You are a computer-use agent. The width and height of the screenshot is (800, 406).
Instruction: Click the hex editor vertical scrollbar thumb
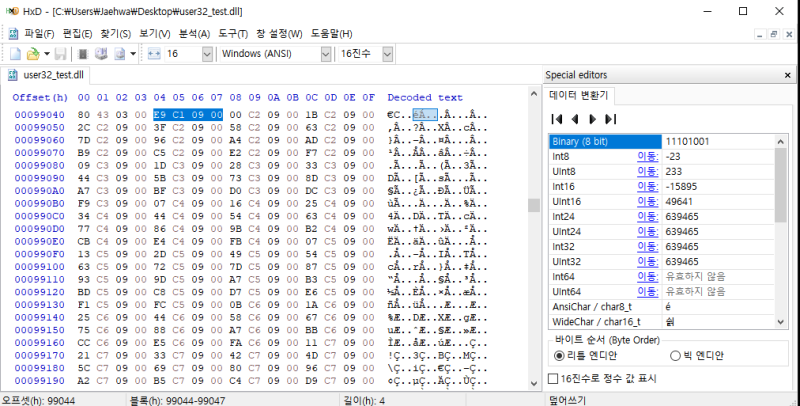coord(534,205)
